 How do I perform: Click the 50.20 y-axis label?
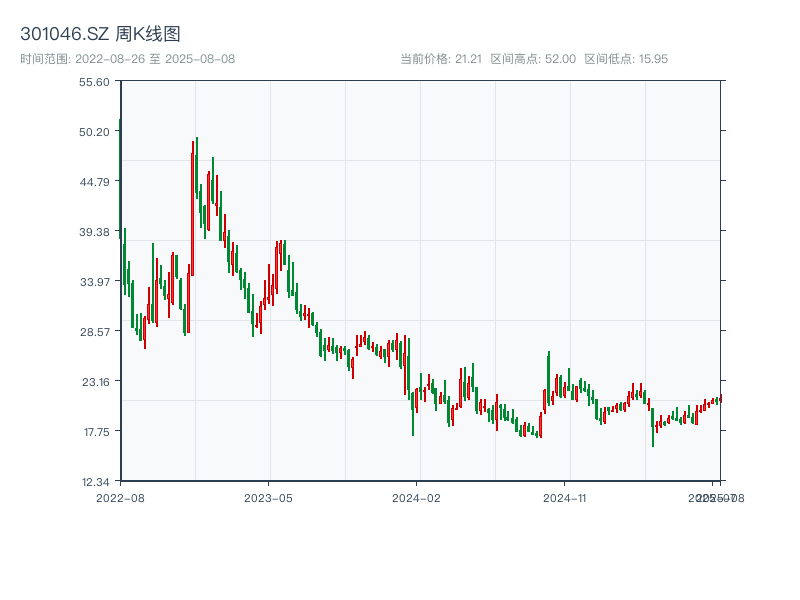[94, 132]
